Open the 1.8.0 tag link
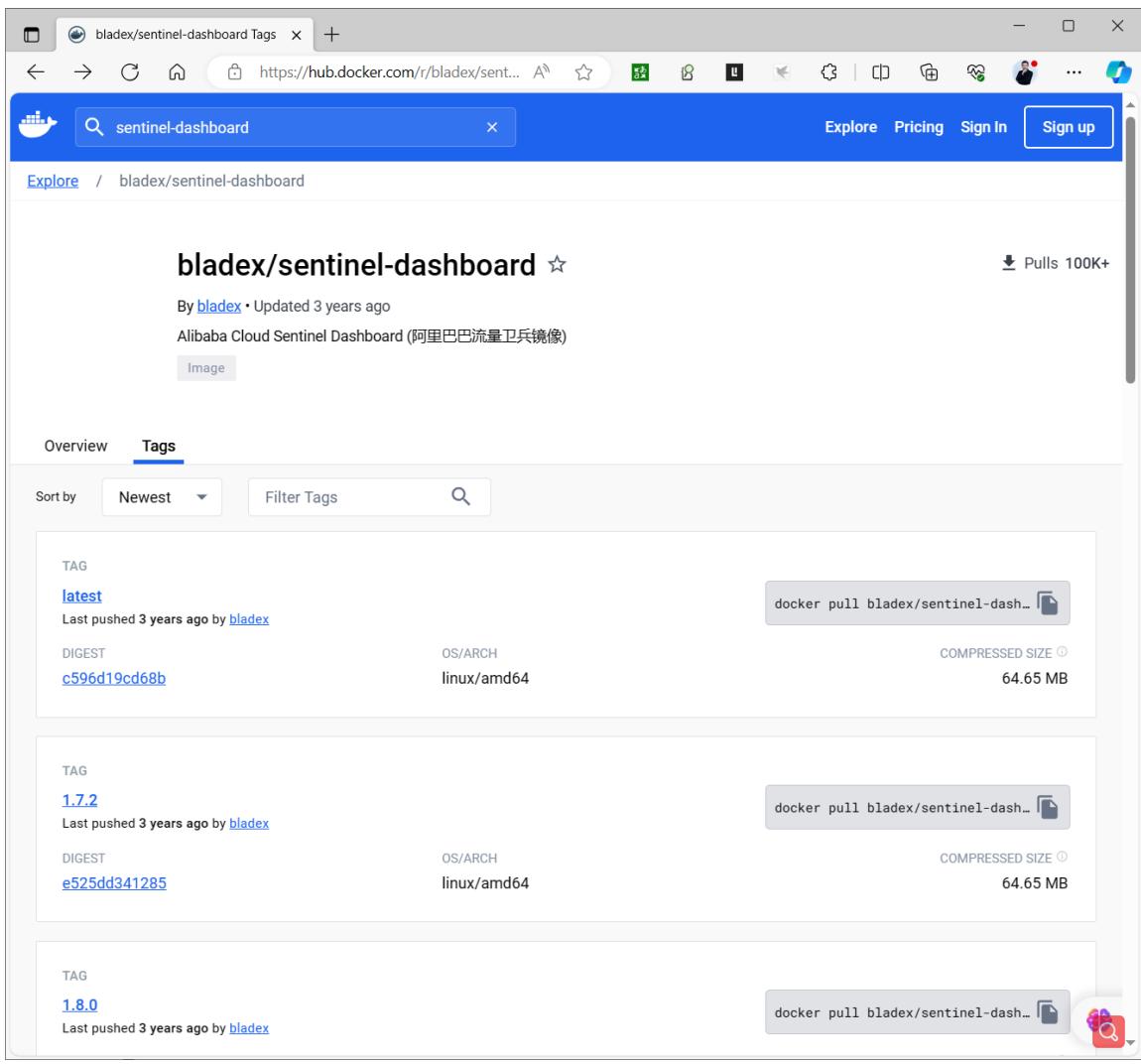This screenshot has height=1064, width=1141. [79, 1004]
